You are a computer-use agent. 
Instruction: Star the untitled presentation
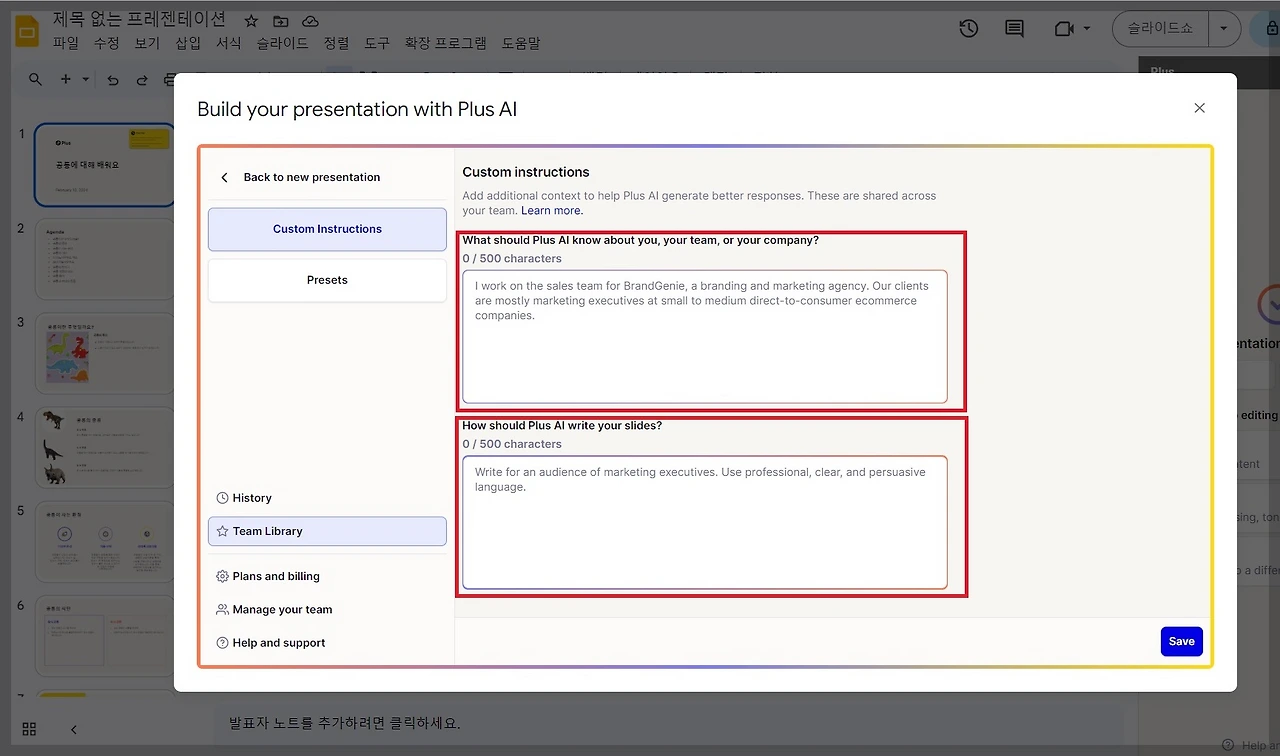[251, 21]
